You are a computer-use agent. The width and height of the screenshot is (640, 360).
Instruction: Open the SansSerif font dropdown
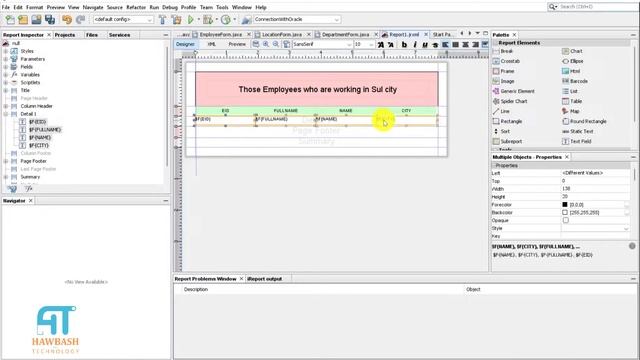(322, 44)
